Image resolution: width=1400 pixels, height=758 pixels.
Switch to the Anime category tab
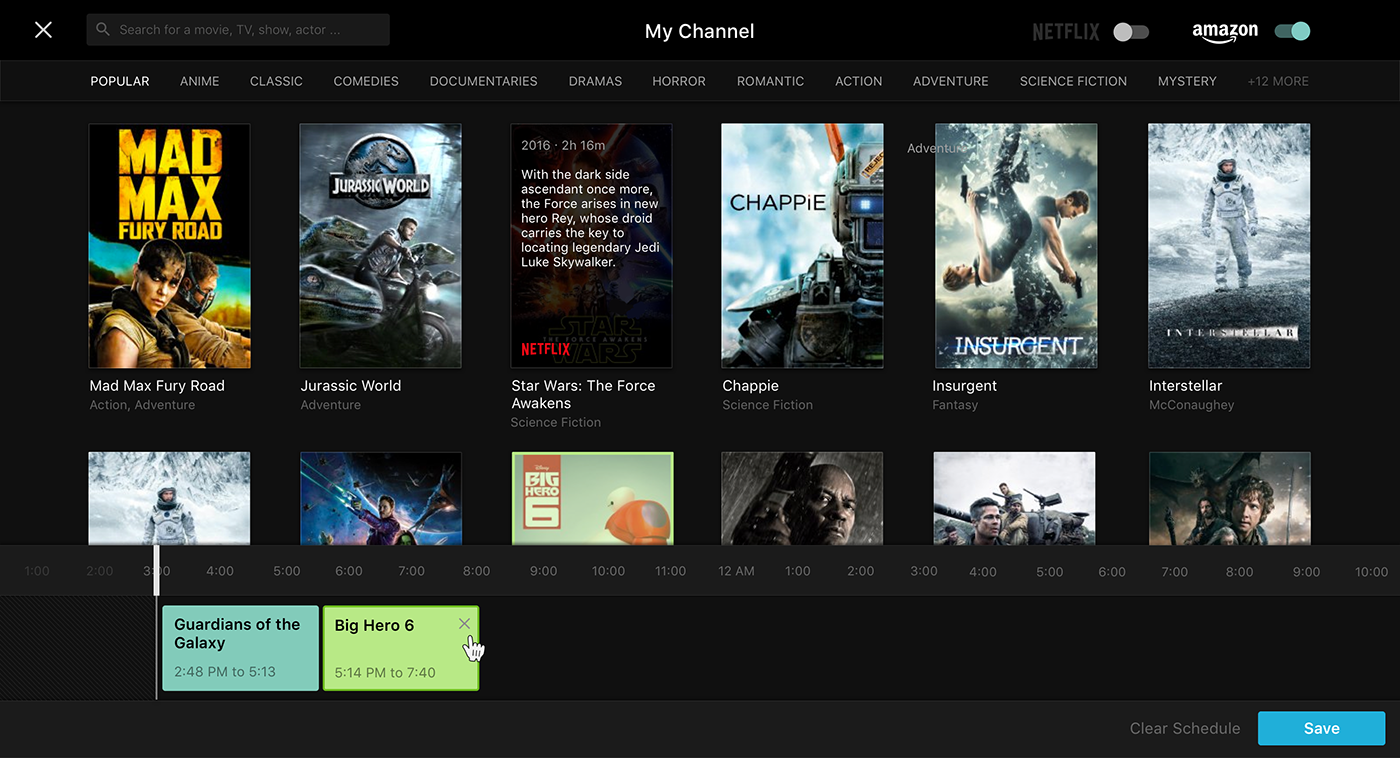tap(199, 81)
